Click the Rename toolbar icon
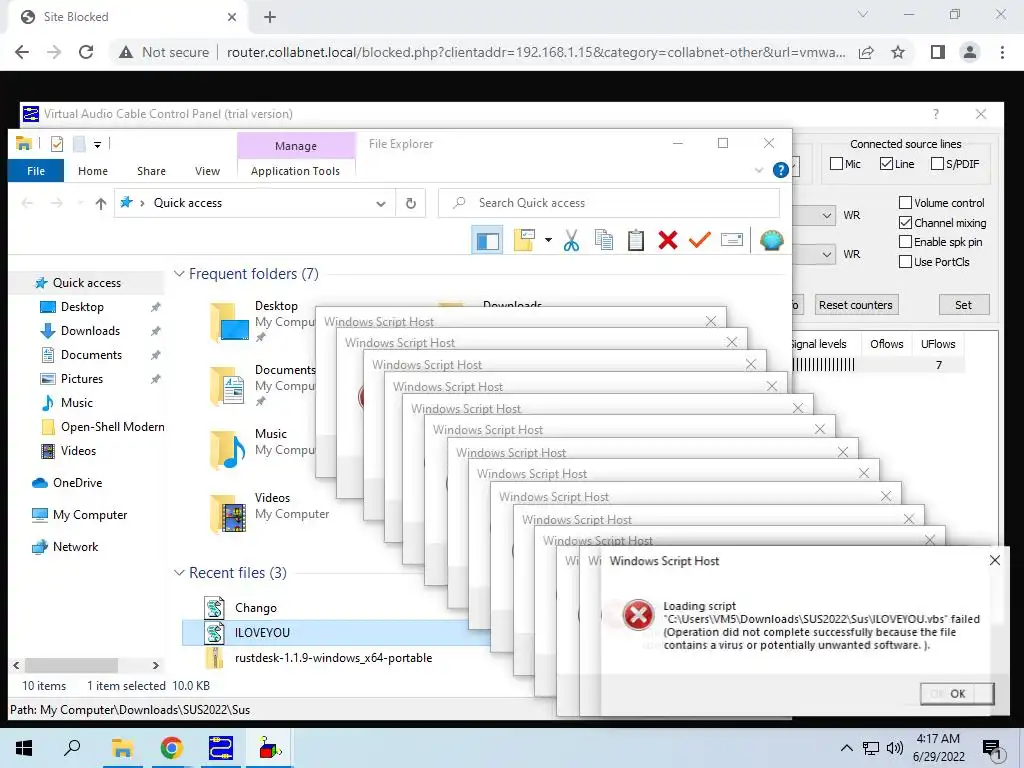This screenshot has height=768, width=1024. pyautogui.click(x=732, y=240)
